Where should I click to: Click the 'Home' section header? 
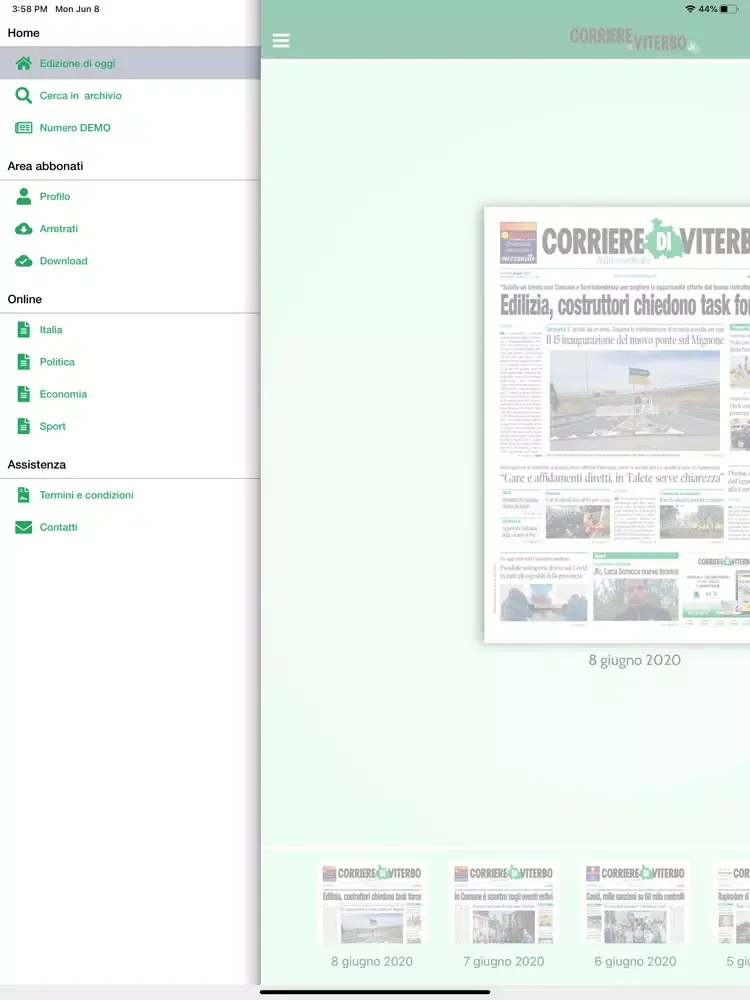(23, 33)
